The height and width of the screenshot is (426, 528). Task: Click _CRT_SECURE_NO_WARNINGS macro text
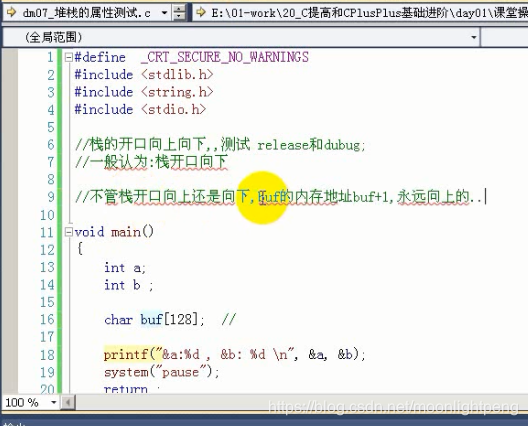pos(225,57)
